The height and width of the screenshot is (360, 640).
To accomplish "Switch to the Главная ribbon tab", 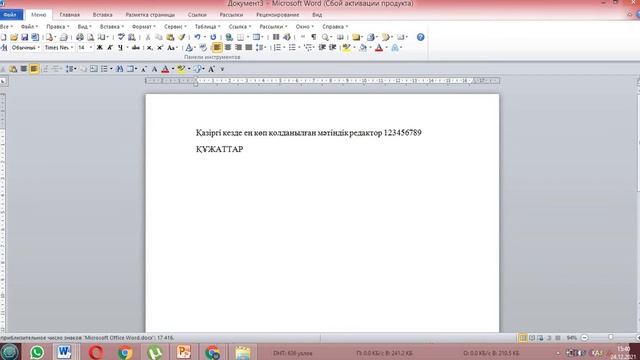I will pos(70,15).
